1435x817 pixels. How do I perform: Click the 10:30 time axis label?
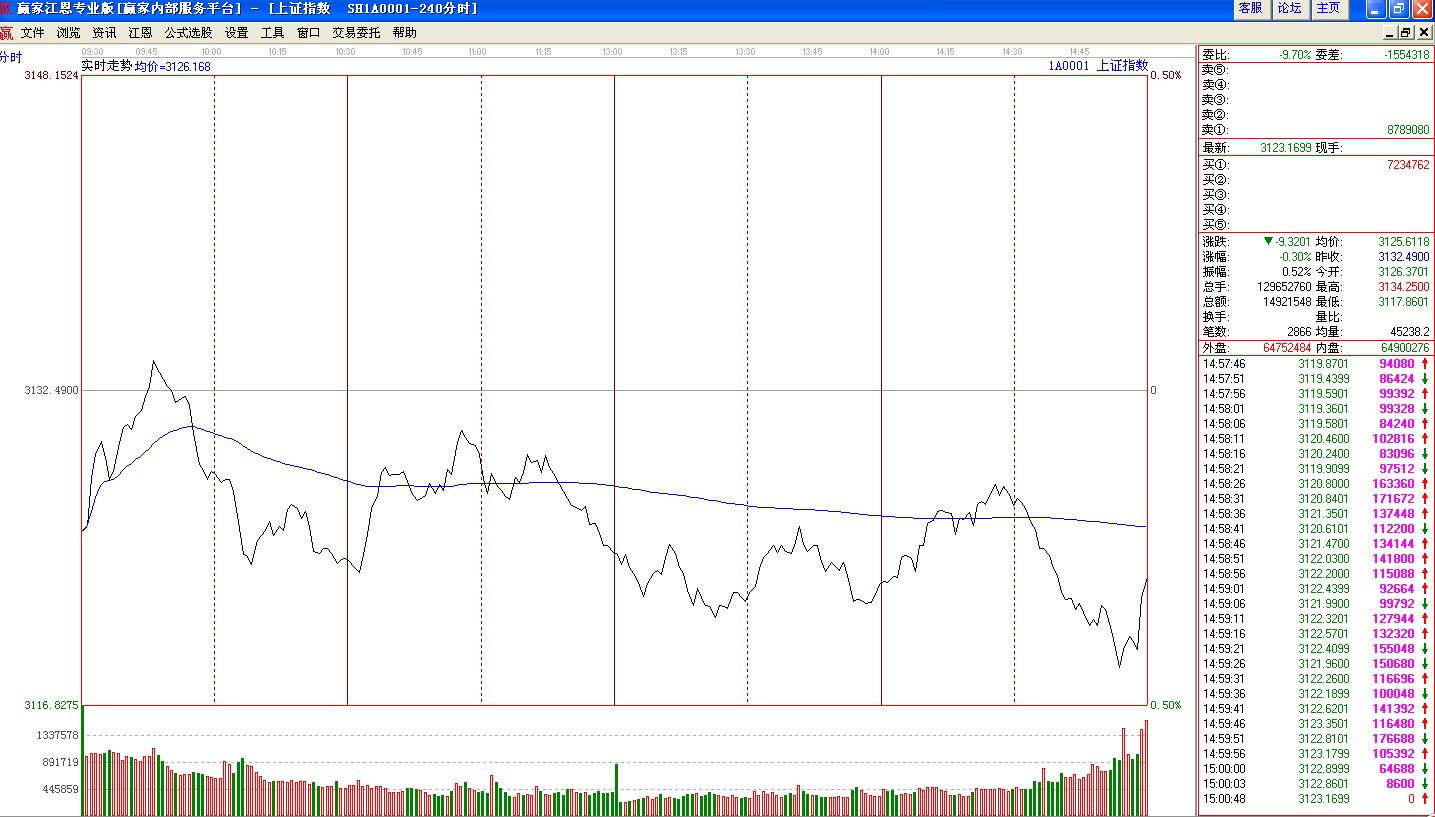pos(344,51)
